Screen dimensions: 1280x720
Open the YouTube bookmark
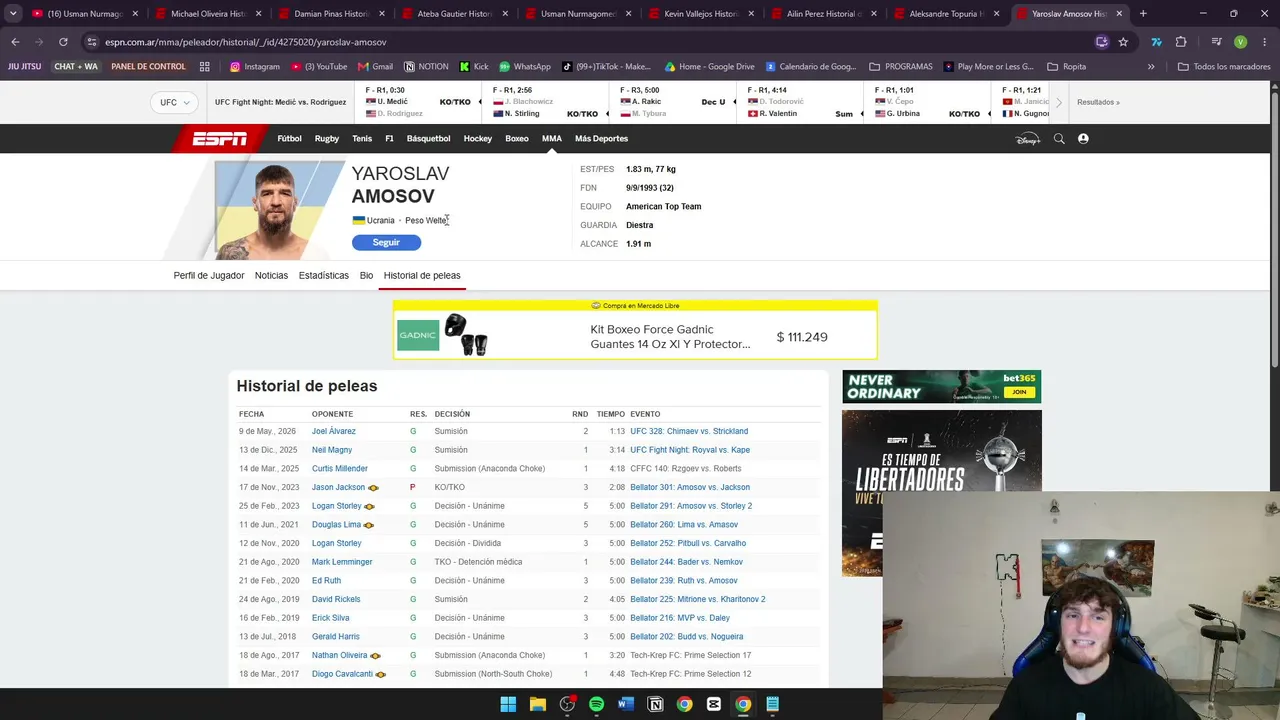(x=319, y=67)
